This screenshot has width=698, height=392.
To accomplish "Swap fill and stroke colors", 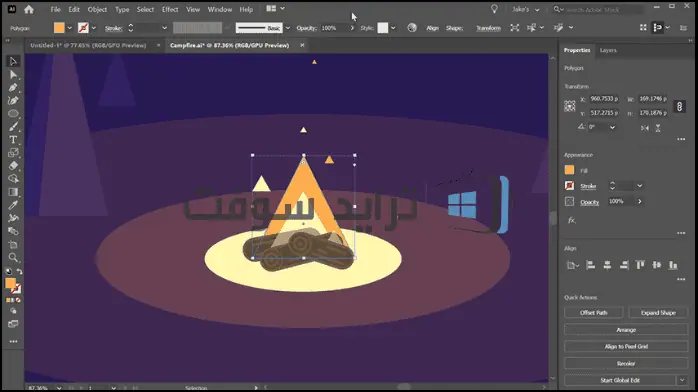I will [20, 271].
